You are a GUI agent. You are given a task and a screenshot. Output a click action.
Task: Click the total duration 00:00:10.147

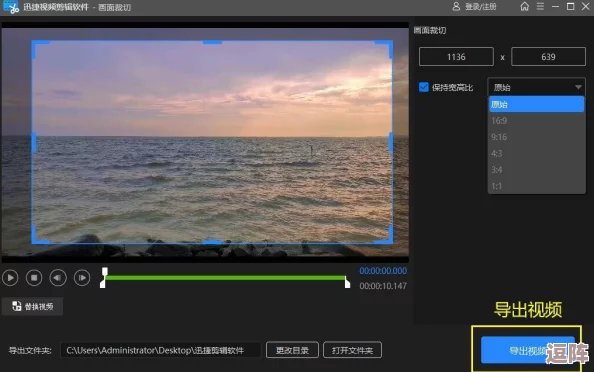[x=383, y=286]
